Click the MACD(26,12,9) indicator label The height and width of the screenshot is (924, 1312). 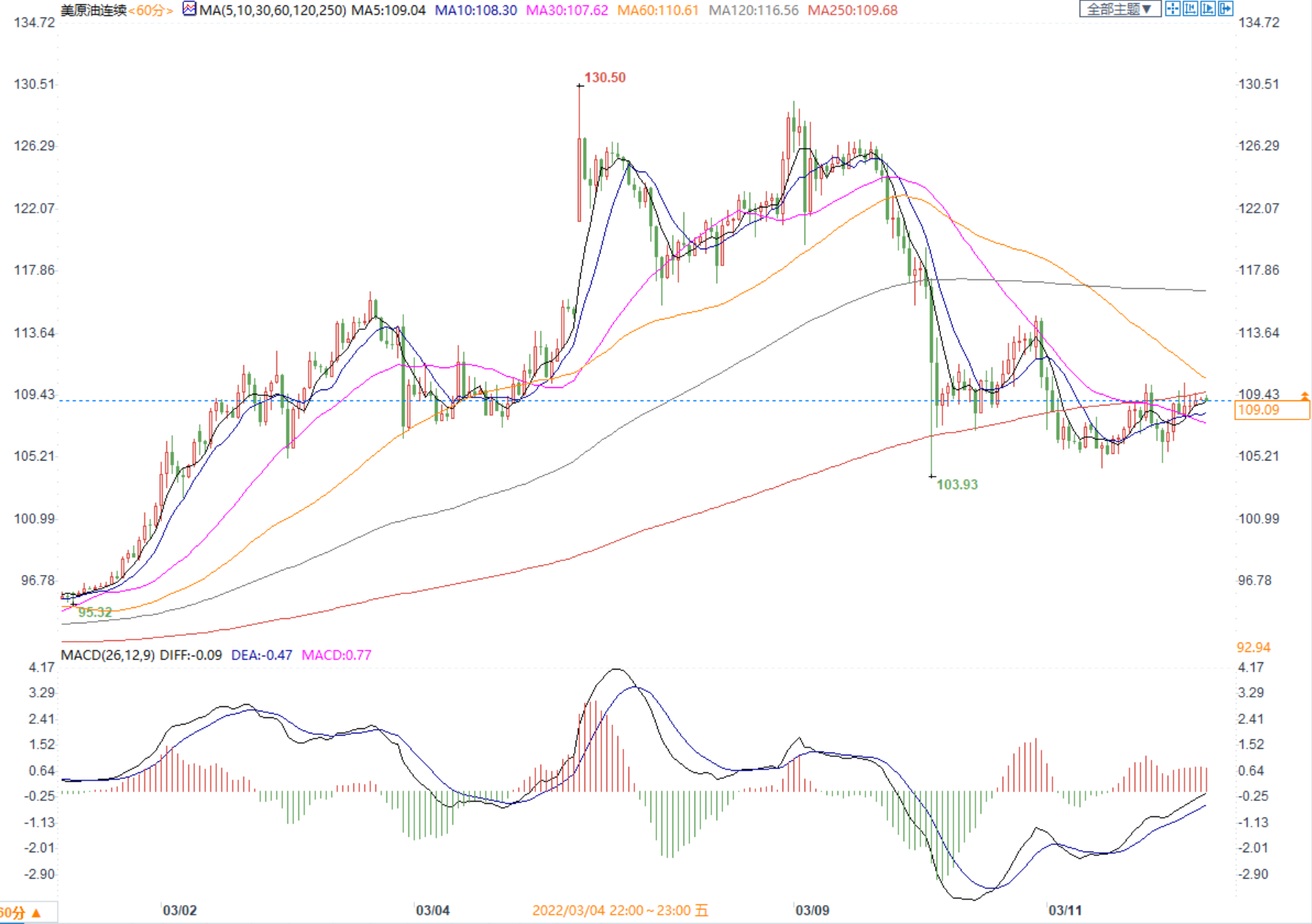[x=107, y=655]
